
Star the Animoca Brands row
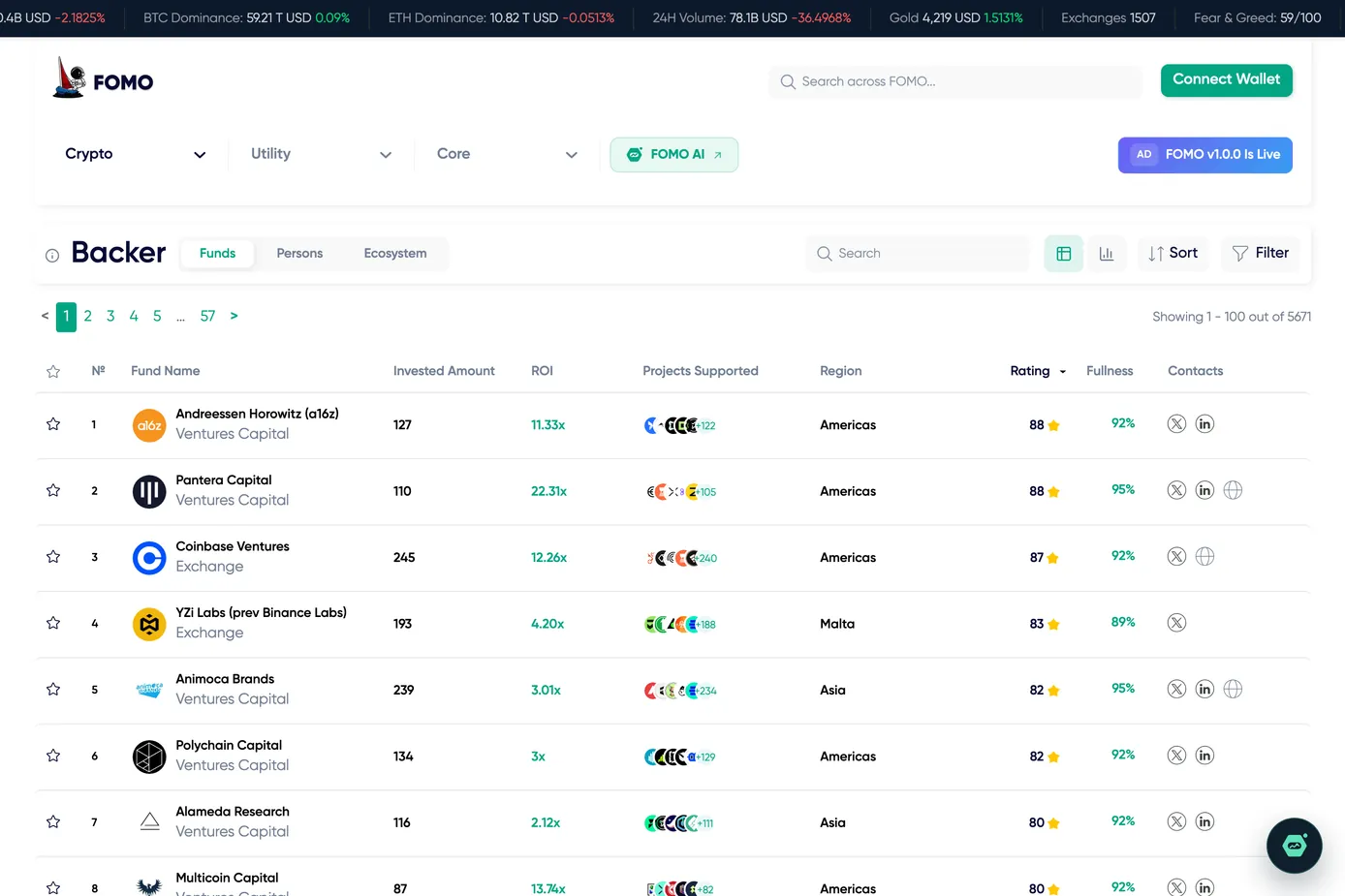53,690
